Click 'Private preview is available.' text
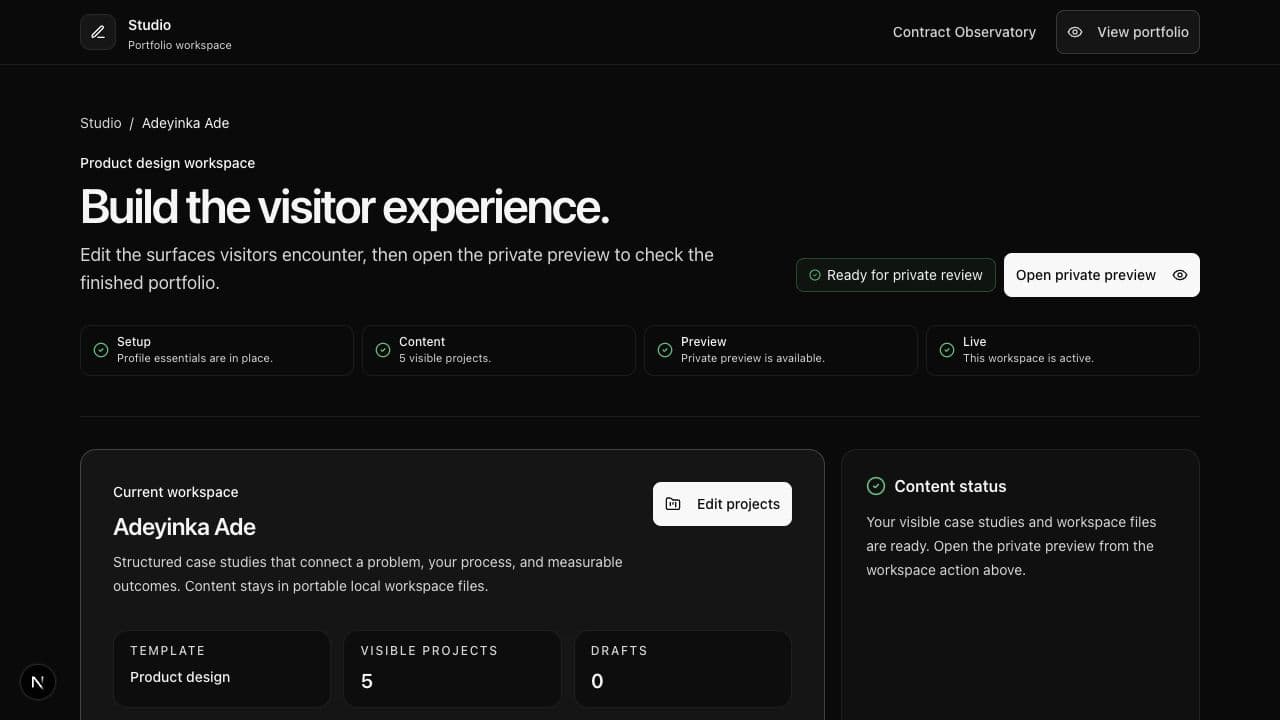Screen dimensions: 1280x720 (753, 358)
